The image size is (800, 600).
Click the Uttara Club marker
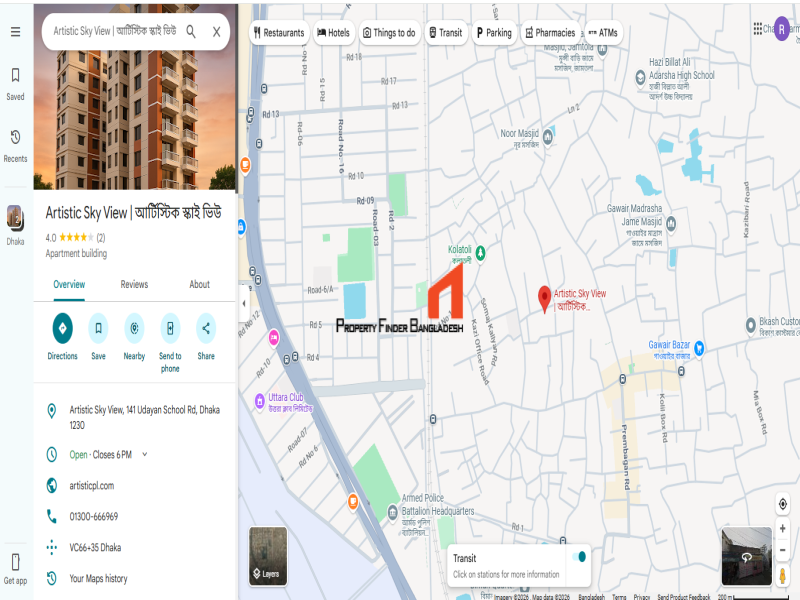pyautogui.click(x=260, y=401)
